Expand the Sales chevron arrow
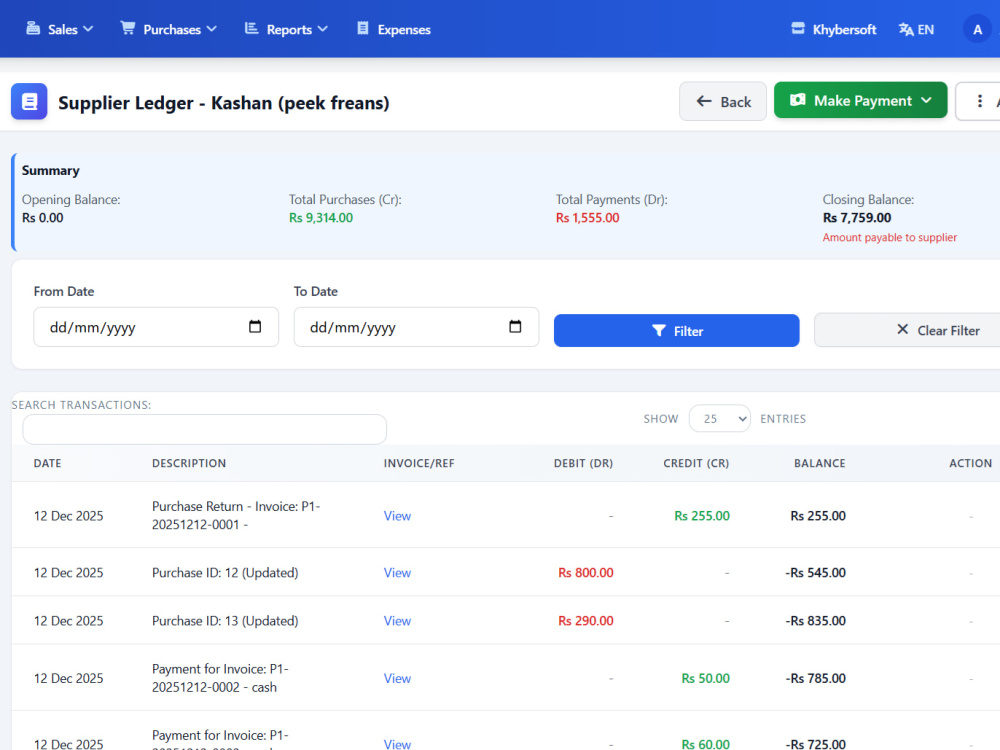The height and width of the screenshot is (750, 1000). [x=88, y=29]
